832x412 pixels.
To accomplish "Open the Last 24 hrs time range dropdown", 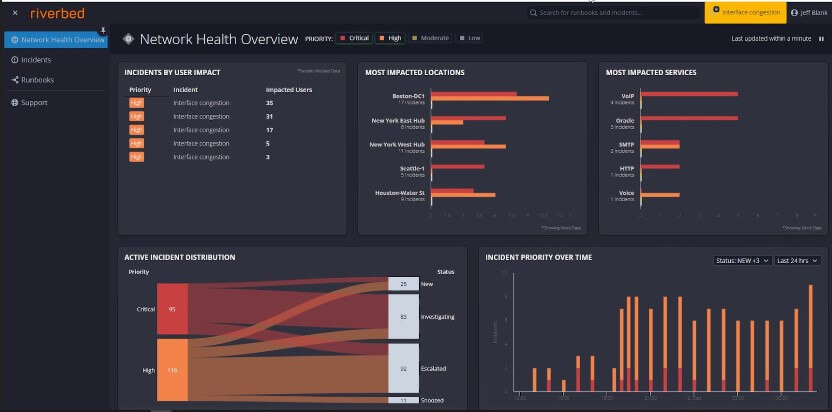I will (800, 261).
